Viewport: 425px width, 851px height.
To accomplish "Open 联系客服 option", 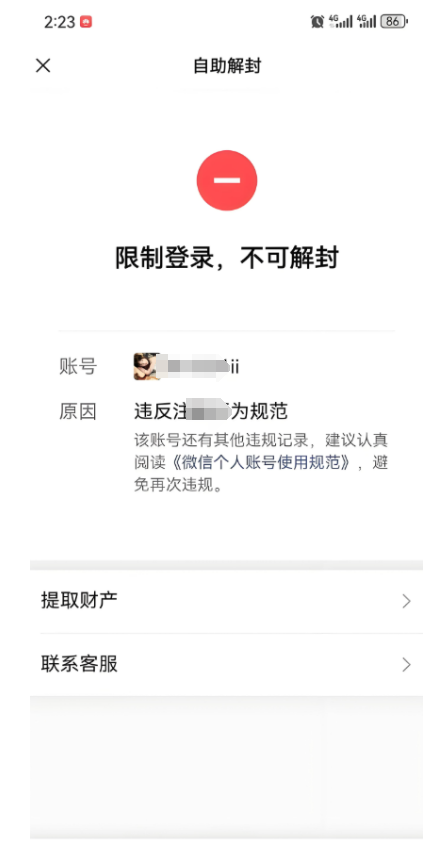I will pos(226,664).
